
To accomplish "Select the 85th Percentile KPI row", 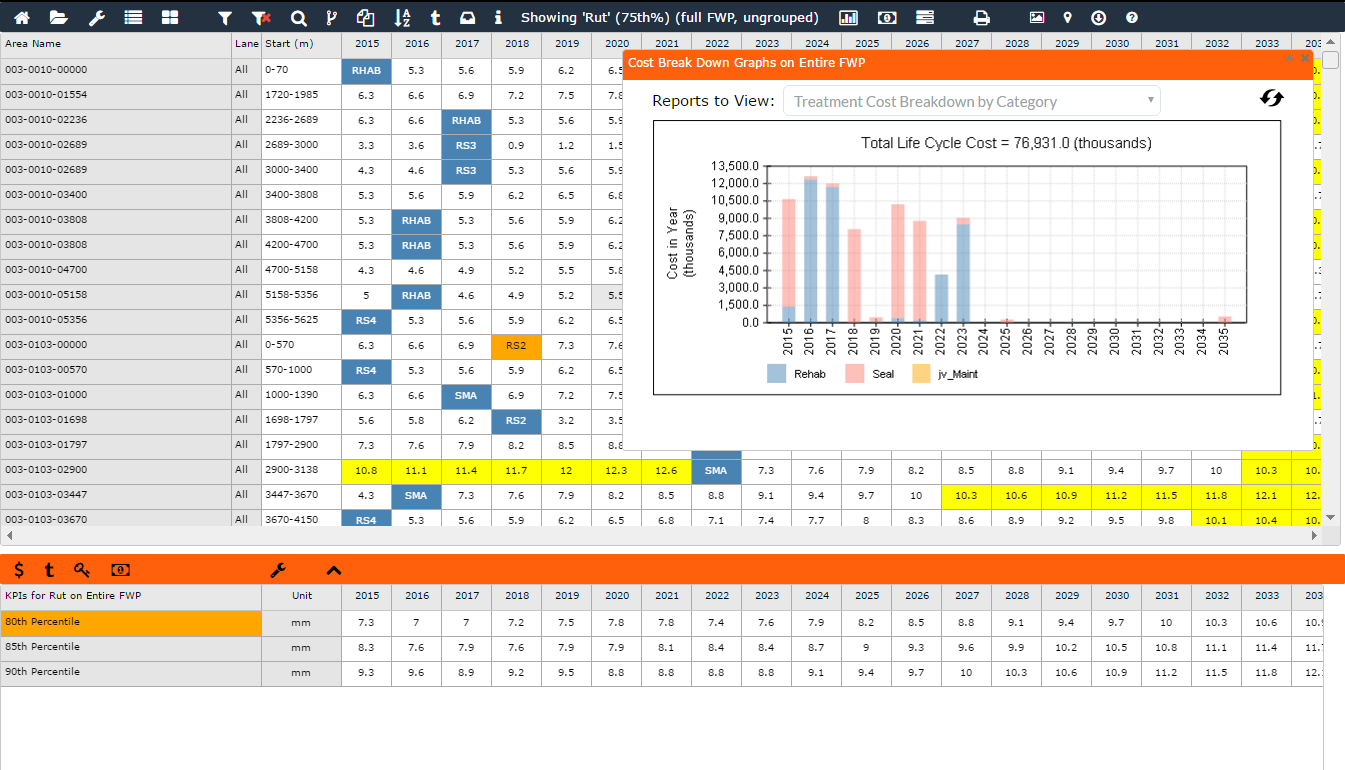I will point(131,648).
